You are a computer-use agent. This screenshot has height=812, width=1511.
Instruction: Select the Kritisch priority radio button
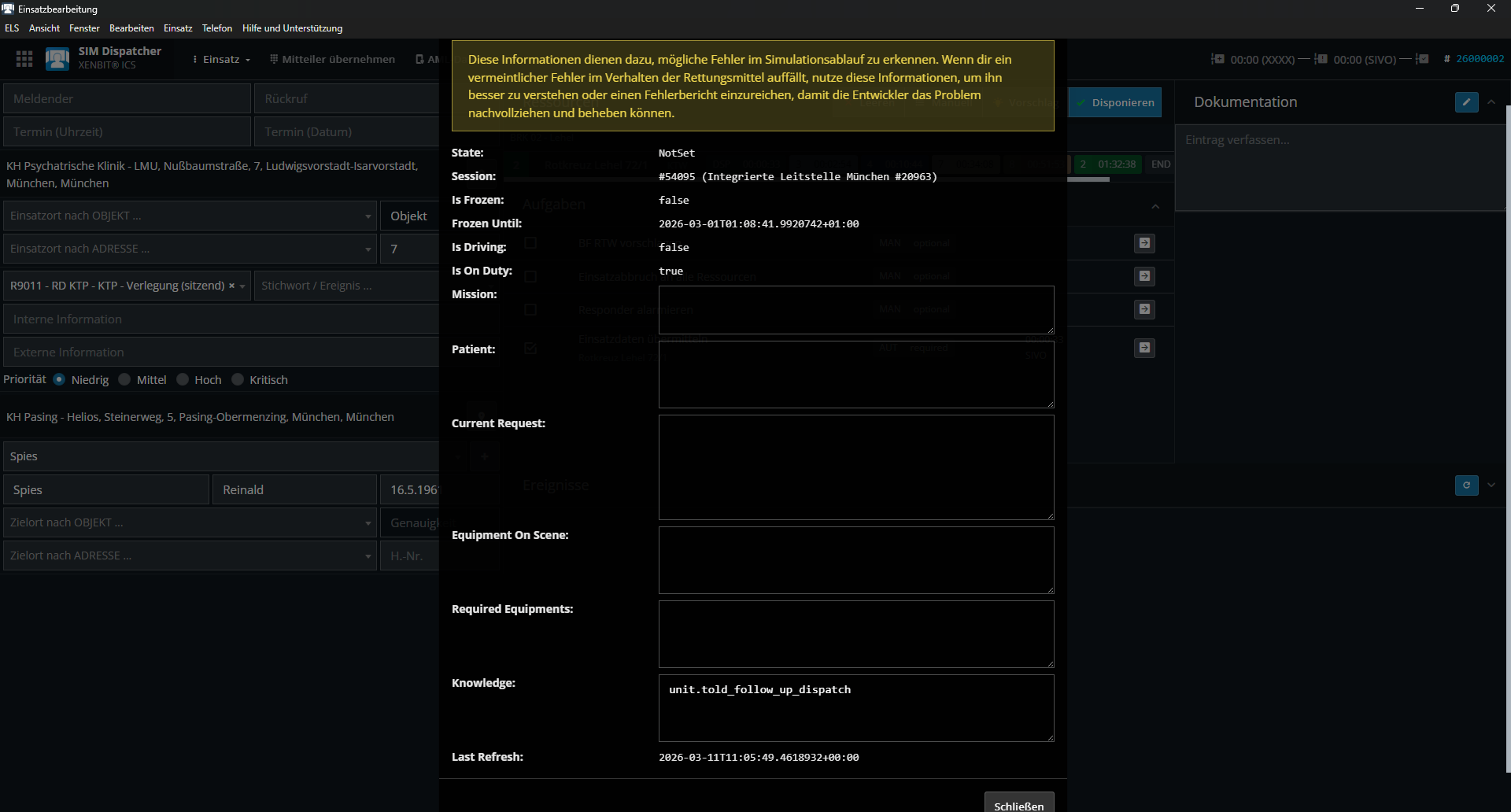click(x=238, y=380)
